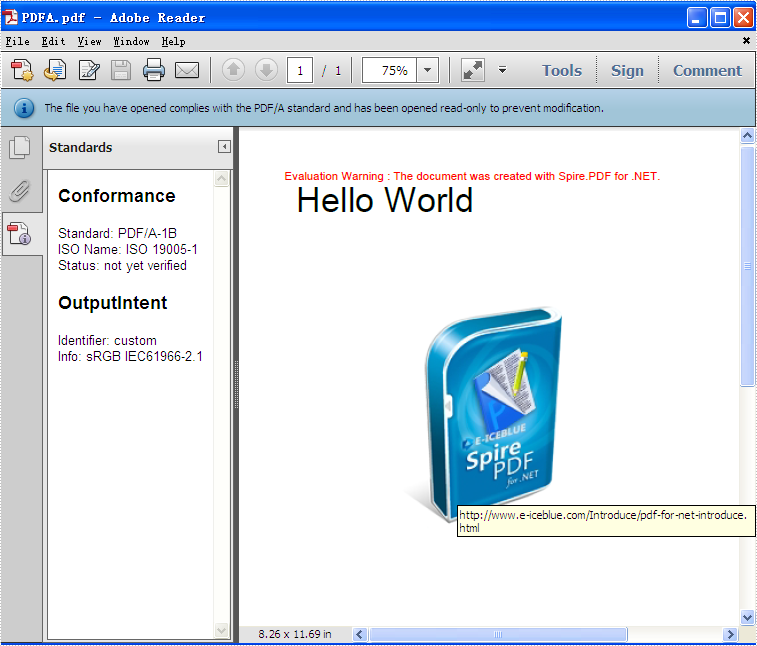Click horizontal scrollbar right arrow
This screenshot has width=757, height=646.
point(730,634)
